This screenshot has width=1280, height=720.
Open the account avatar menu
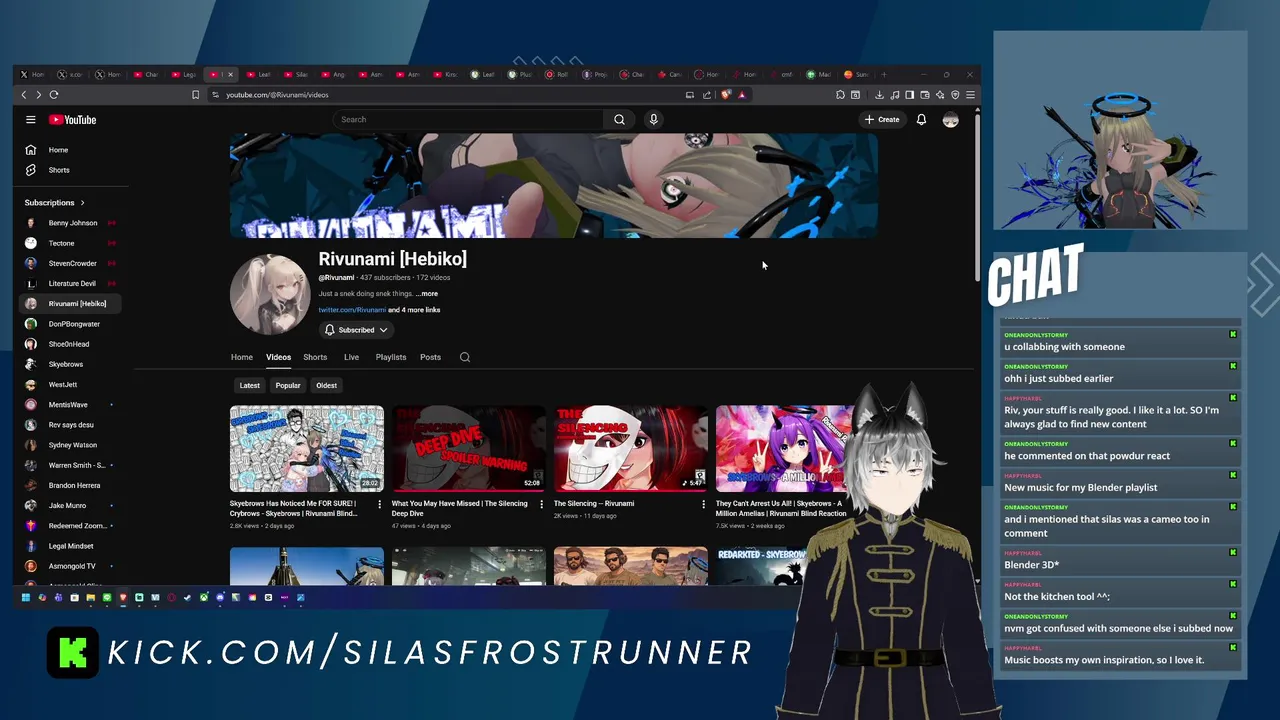pos(950,120)
